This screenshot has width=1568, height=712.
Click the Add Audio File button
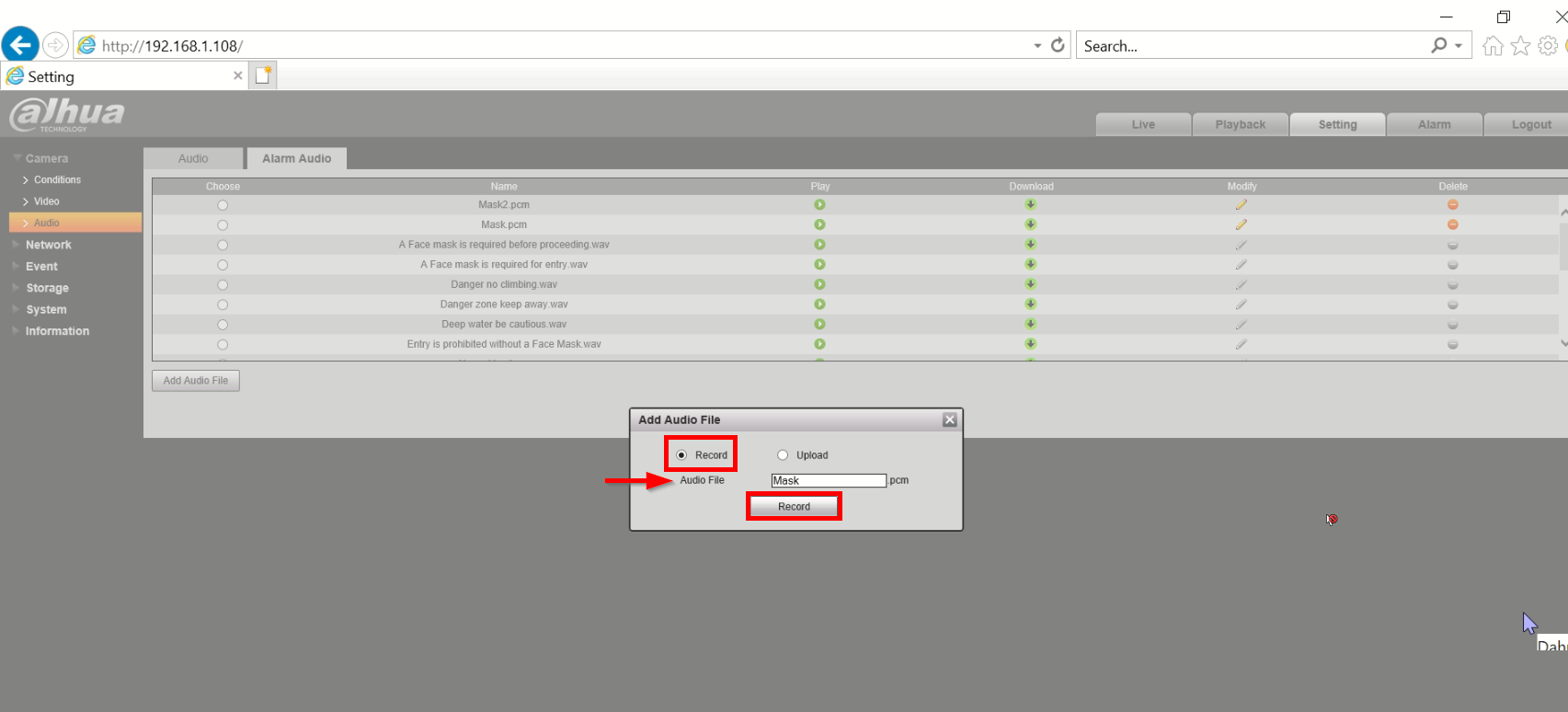[x=196, y=381]
